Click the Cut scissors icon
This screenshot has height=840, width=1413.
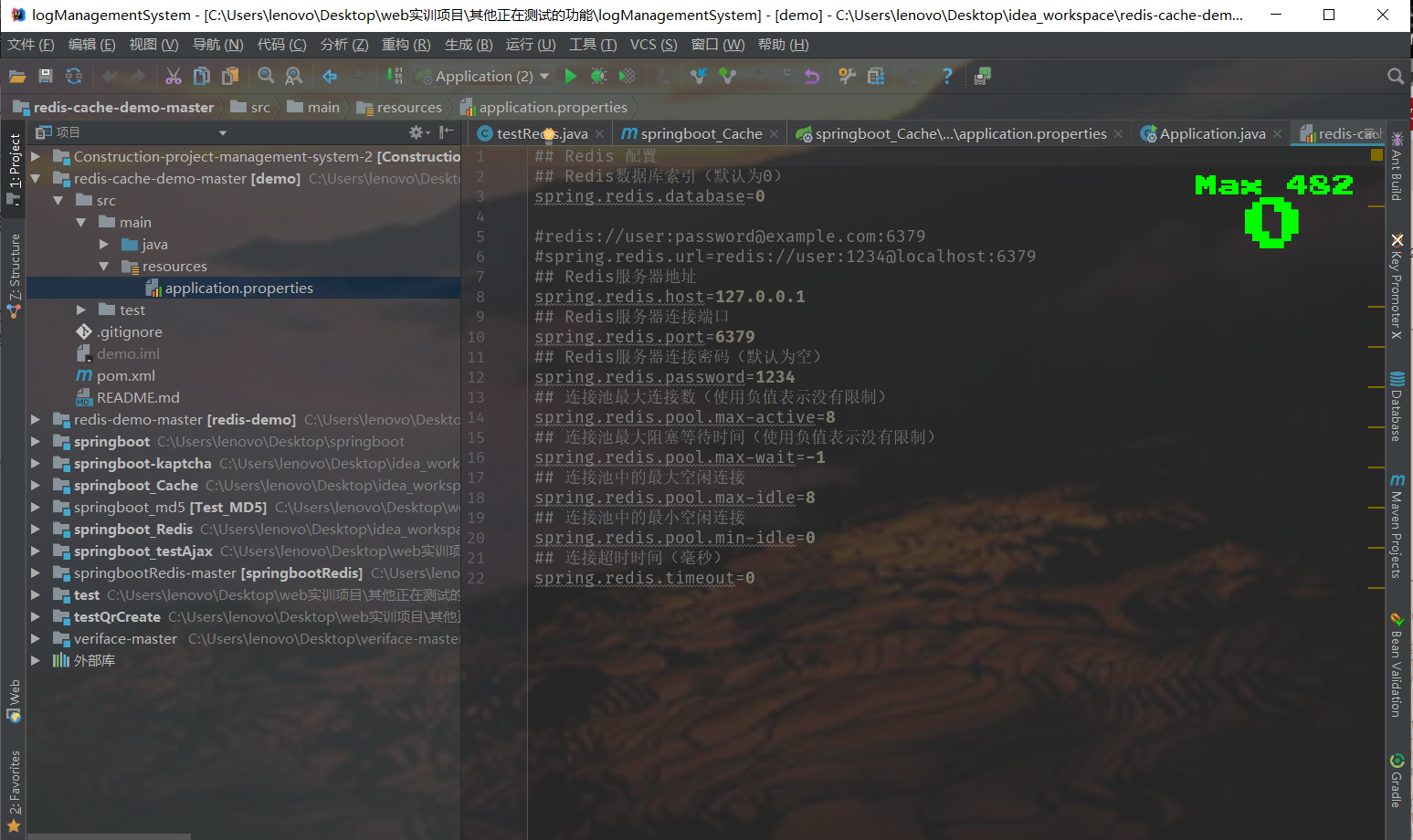point(174,77)
